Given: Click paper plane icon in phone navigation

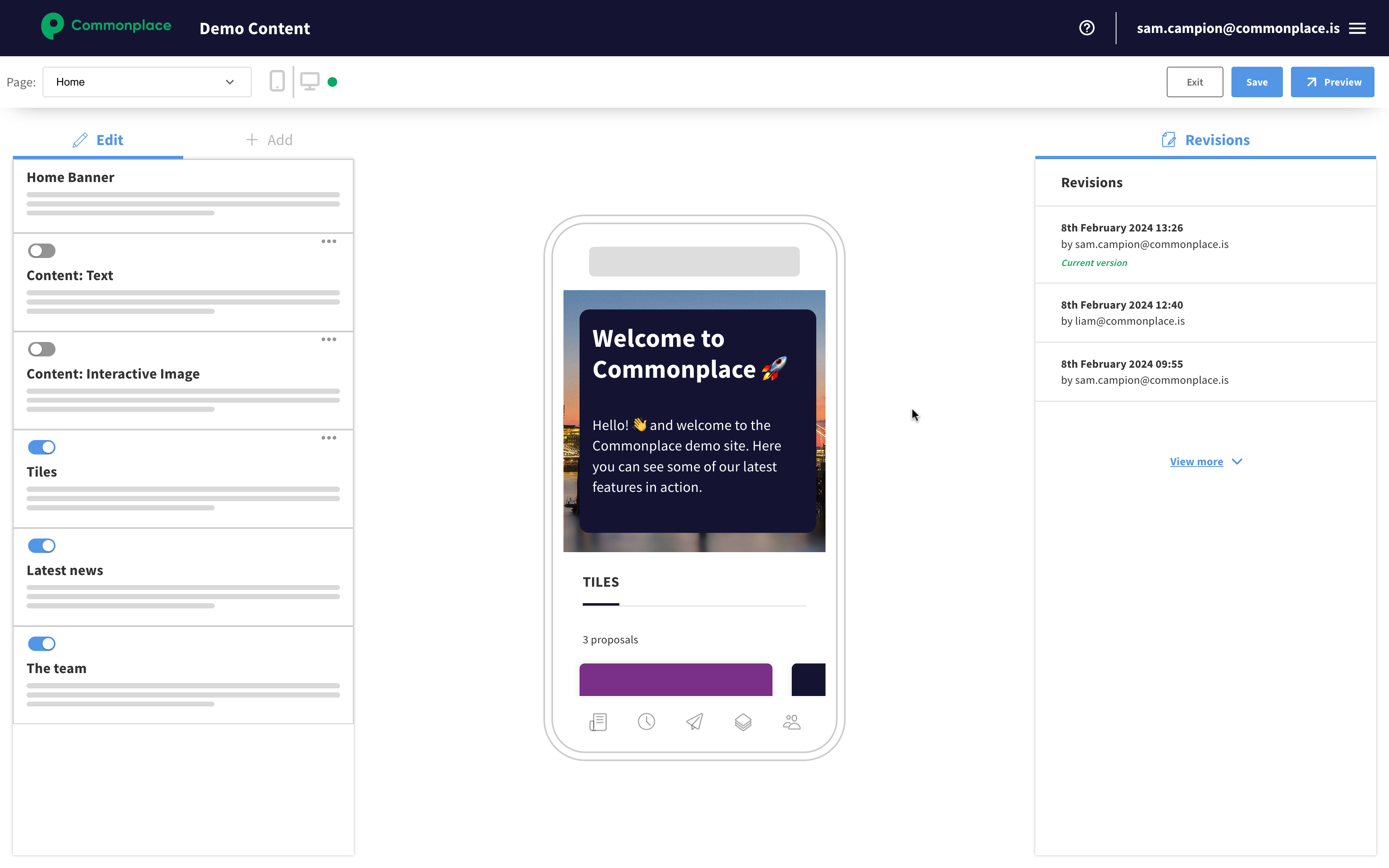Looking at the screenshot, I should [694, 722].
